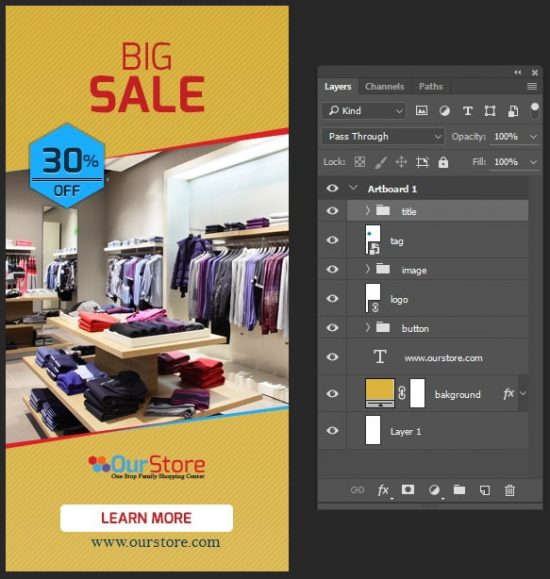The image size is (550, 579).
Task: Open the Pass Through blend mode dropdown
Action: [383, 137]
